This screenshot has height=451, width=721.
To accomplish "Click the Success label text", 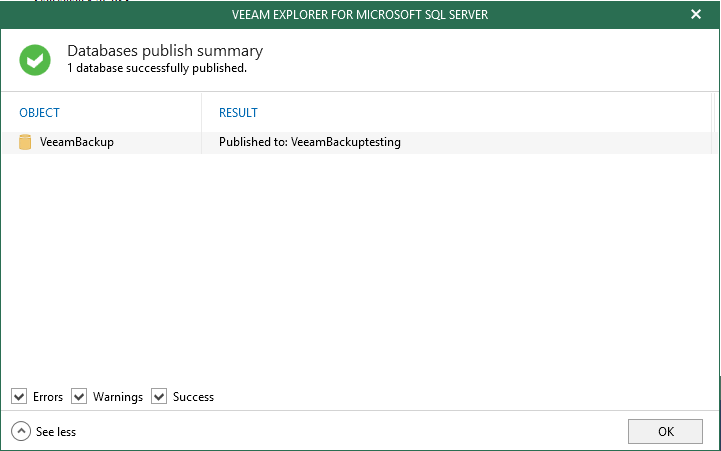I will 193,397.
